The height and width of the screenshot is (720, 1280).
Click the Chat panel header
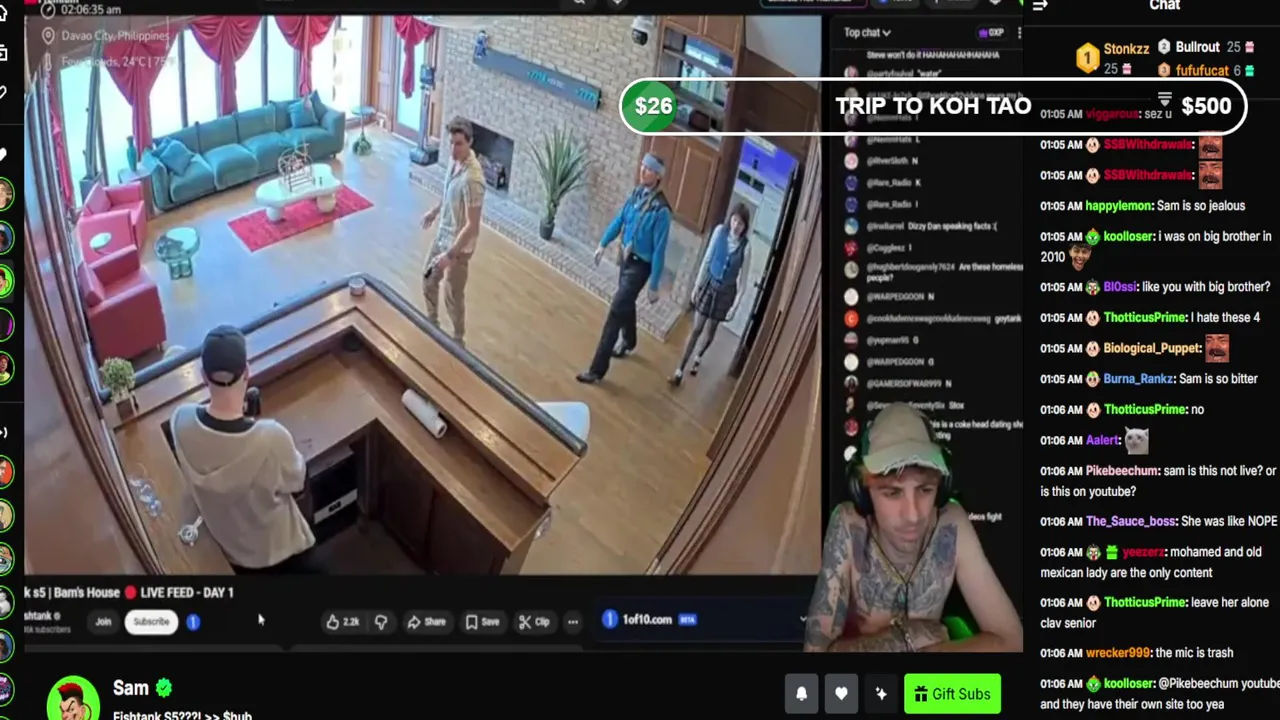coord(1164,6)
